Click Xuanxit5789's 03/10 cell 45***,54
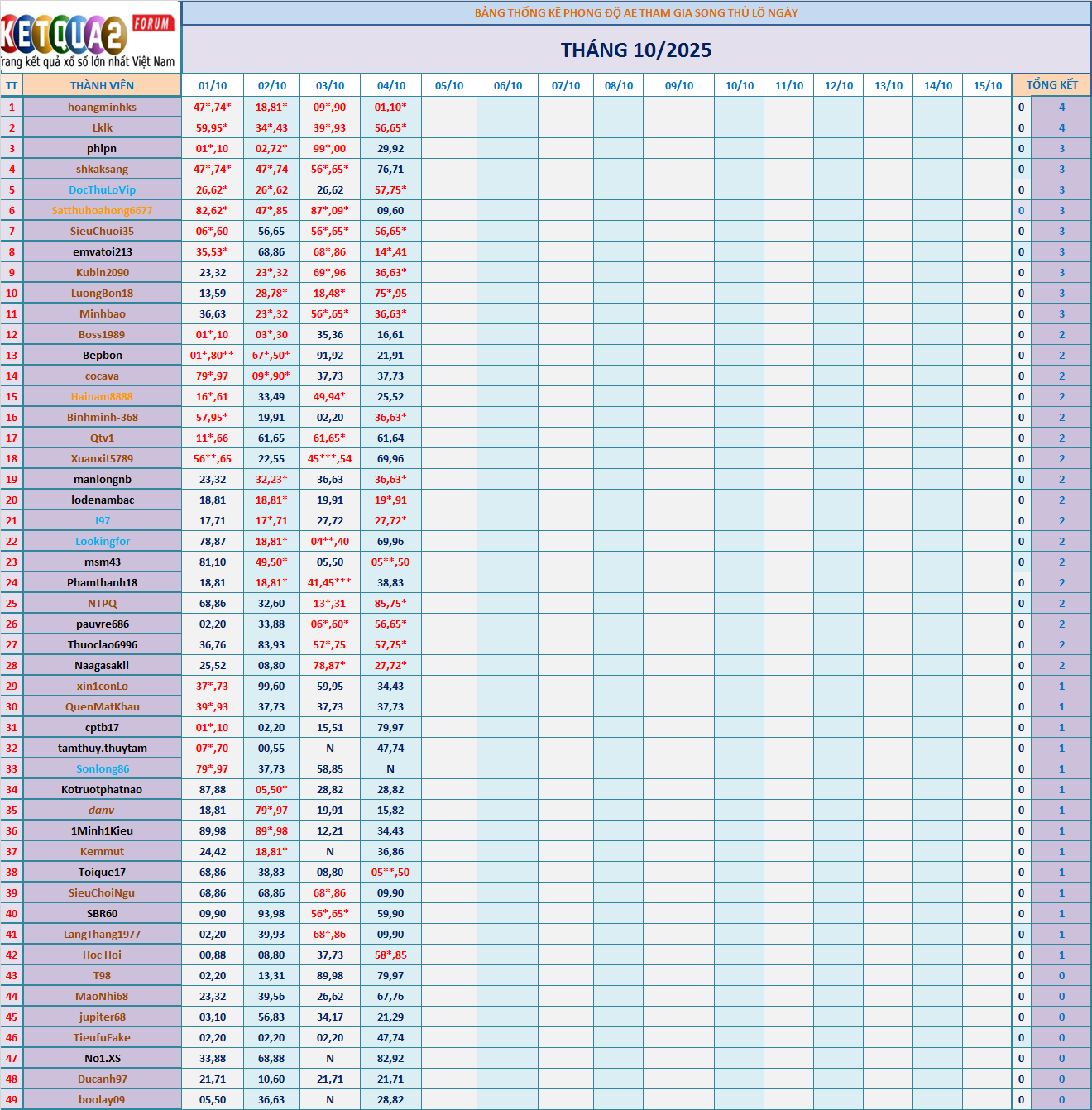Screen dimensions: 1092x1110 coord(329,458)
